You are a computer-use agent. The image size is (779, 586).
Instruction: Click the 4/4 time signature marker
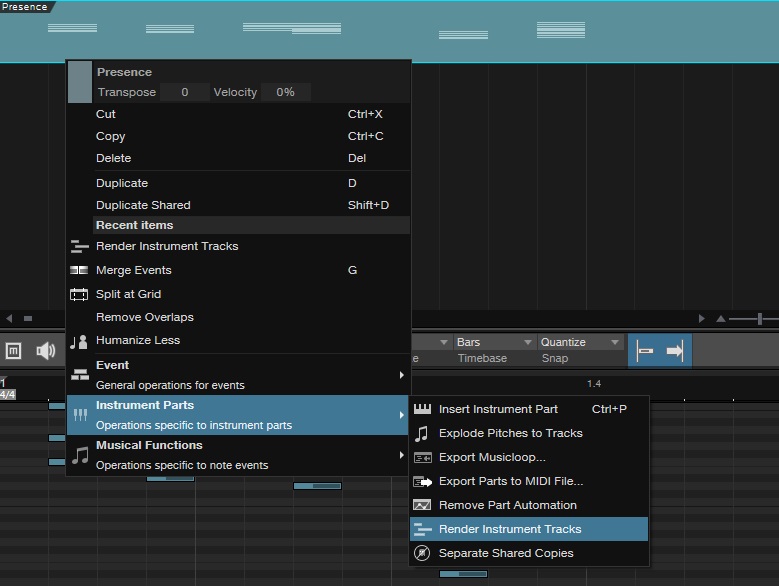8,395
